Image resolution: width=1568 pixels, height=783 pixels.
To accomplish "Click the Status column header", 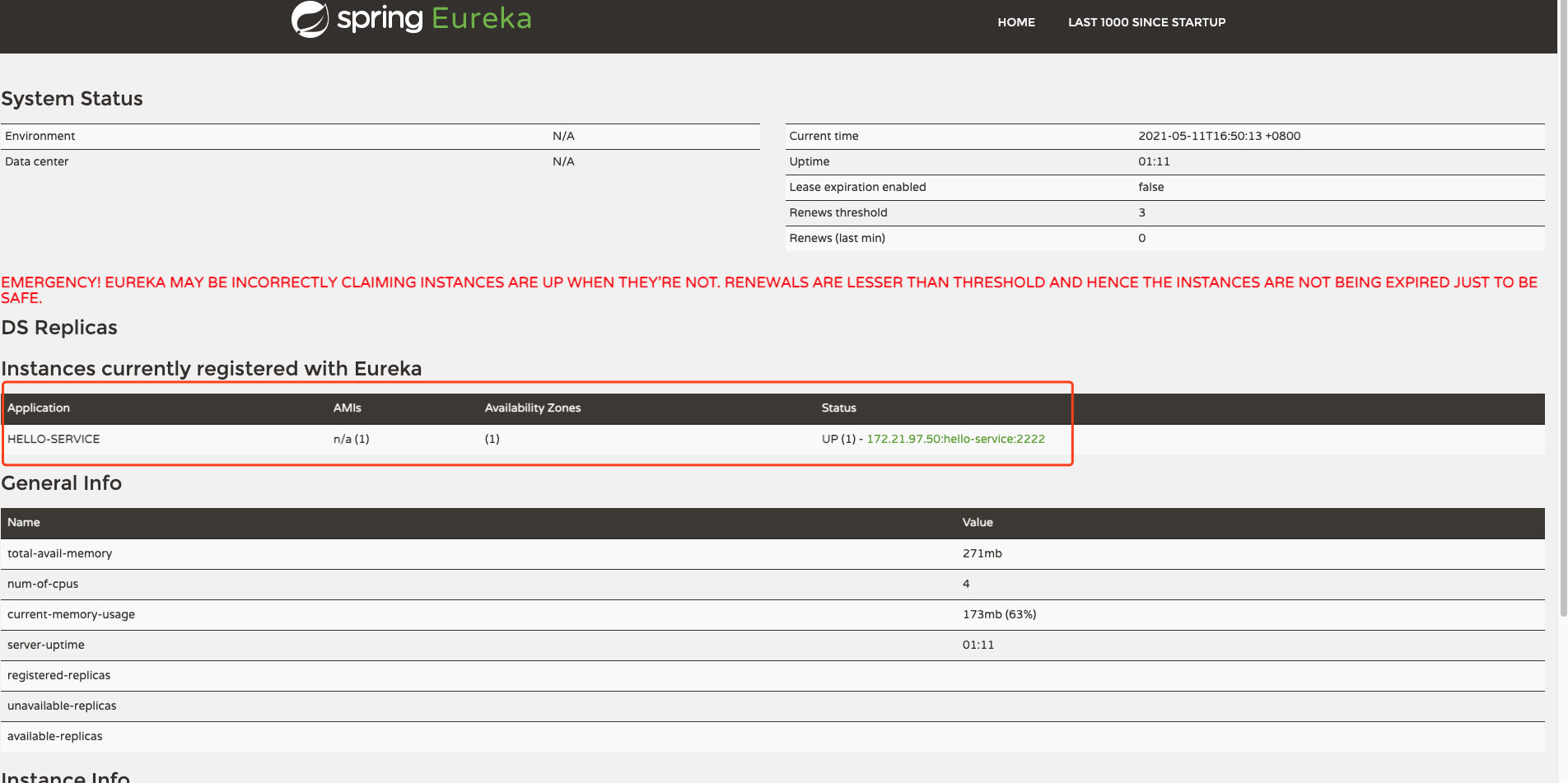I will (838, 408).
